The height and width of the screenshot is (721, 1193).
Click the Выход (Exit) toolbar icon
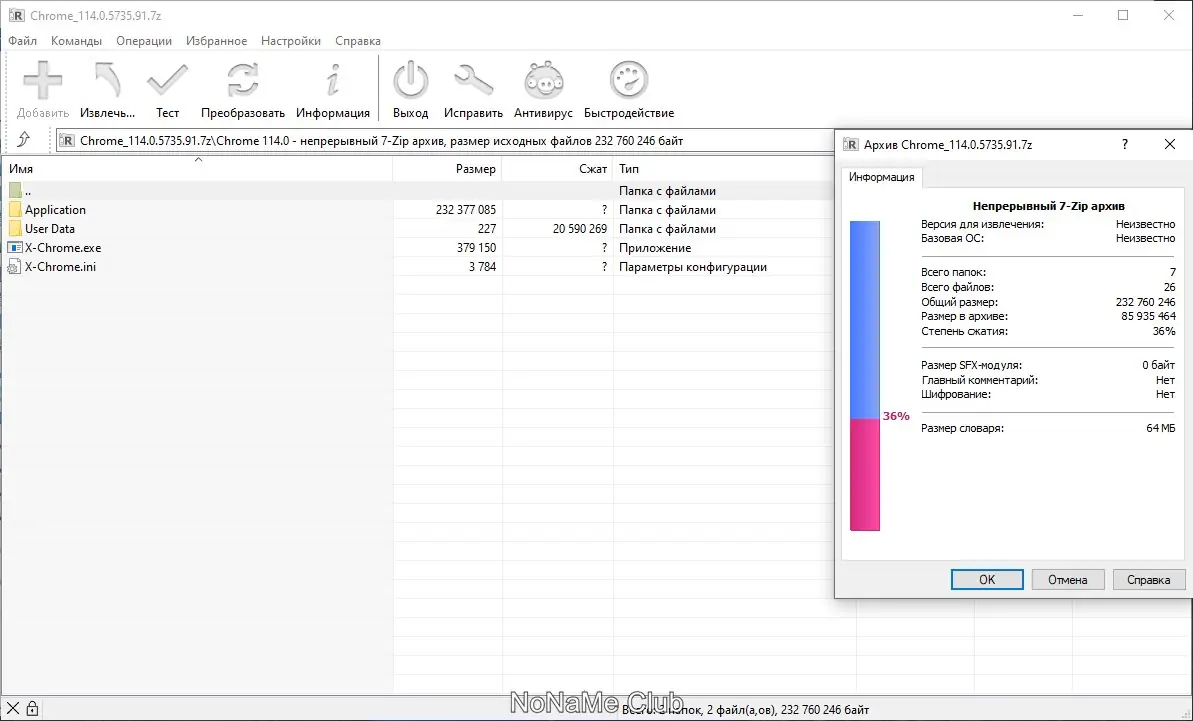point(410,80)
